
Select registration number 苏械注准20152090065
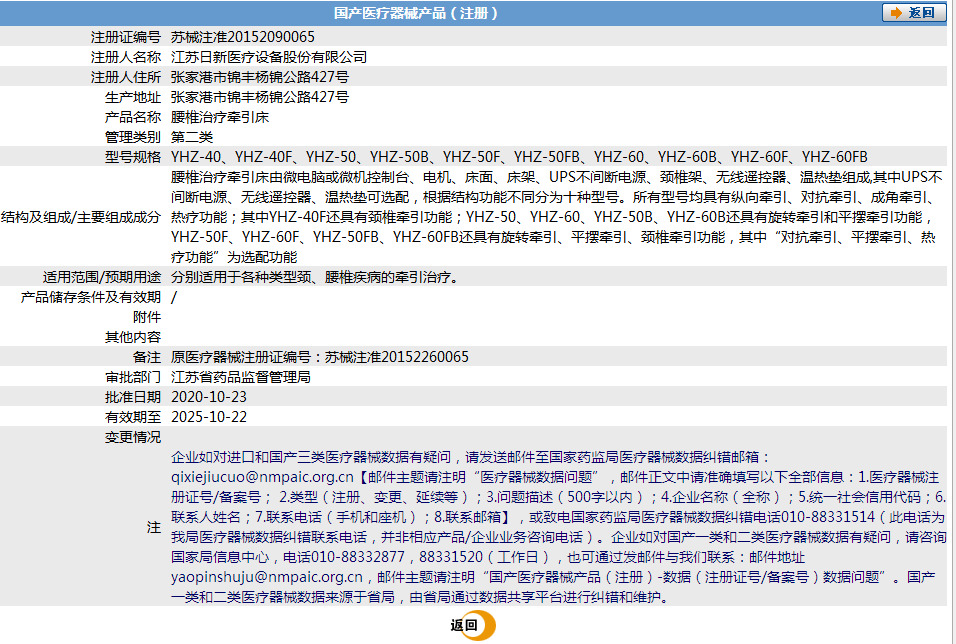click(x=243, y=37)
